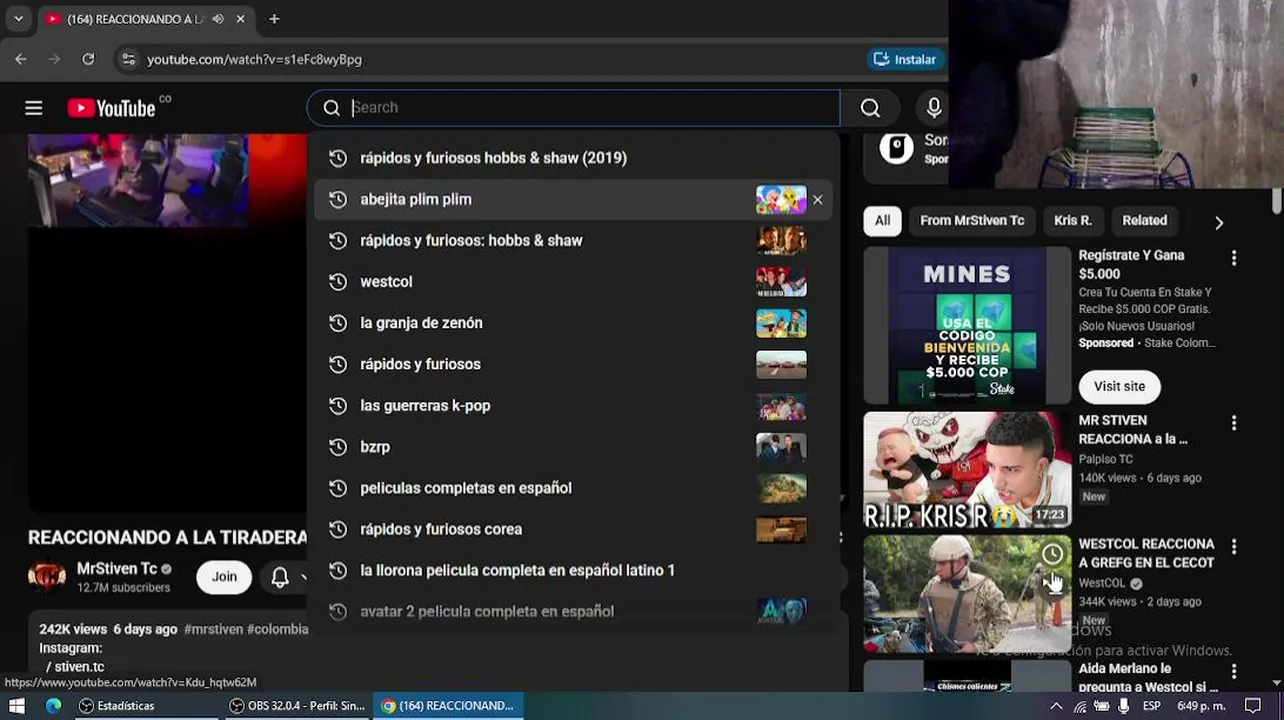Open options for MR STIVEN REACCIONA video
Screen dimensions: 1284x720
pyautogui.click(x=1234, y=423)
